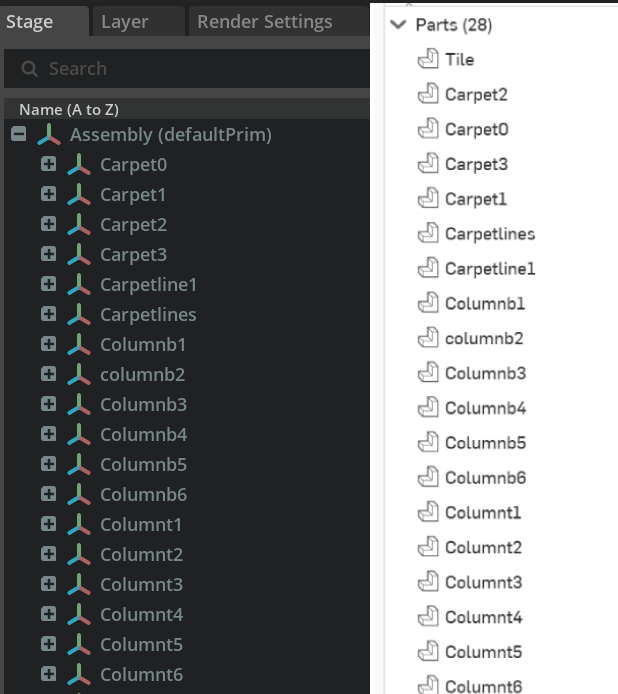Viewport: 618px width, 694px height.
Task: Click the part icon beside Columnt1 in Parts list
Action: click(428, 513)
